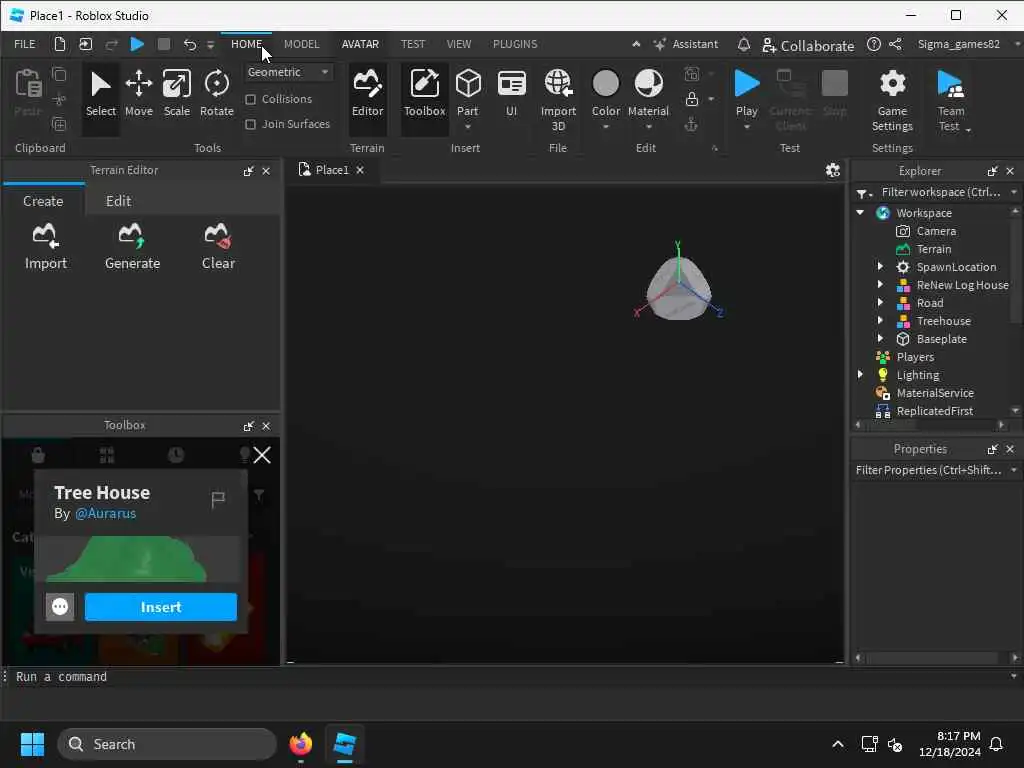Viewport: 1024px width, 768px height.
Task: Open the Material dropdown arrow
Action: [x=648, y=127]
